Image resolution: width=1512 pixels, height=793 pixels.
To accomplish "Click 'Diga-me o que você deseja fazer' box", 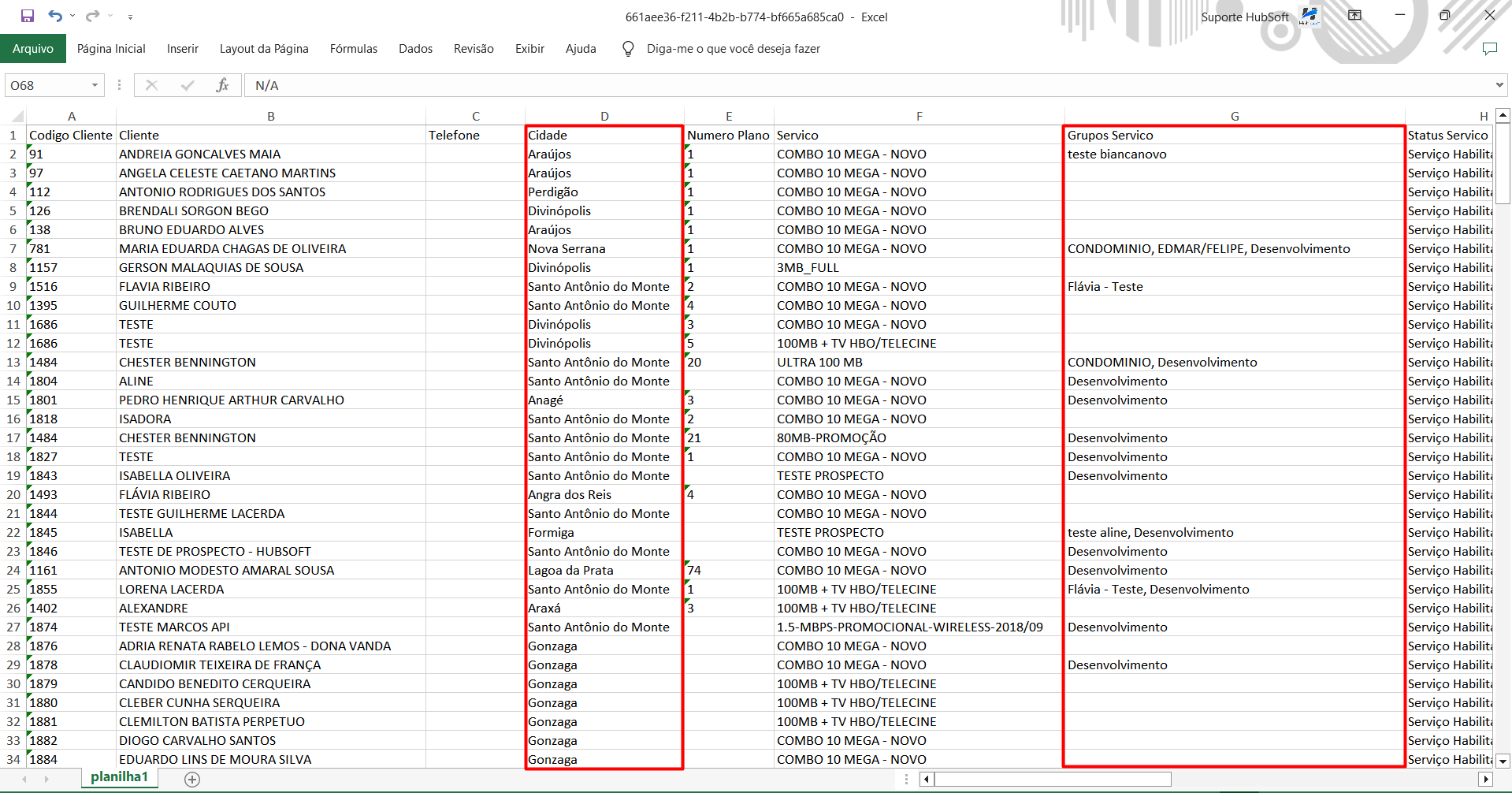I will [x=734, y=49].
